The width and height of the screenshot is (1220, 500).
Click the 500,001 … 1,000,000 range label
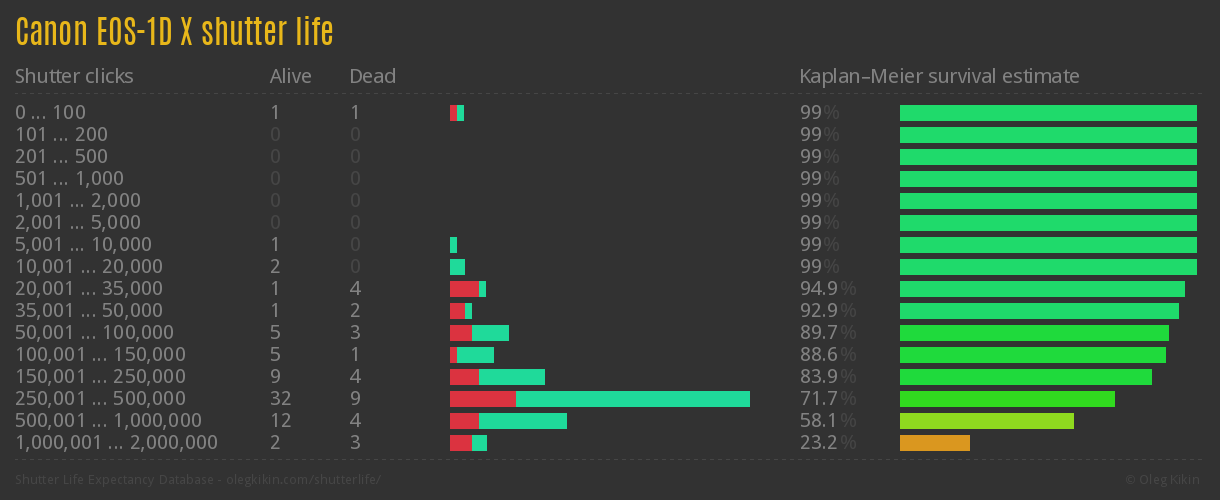point(108,421)
